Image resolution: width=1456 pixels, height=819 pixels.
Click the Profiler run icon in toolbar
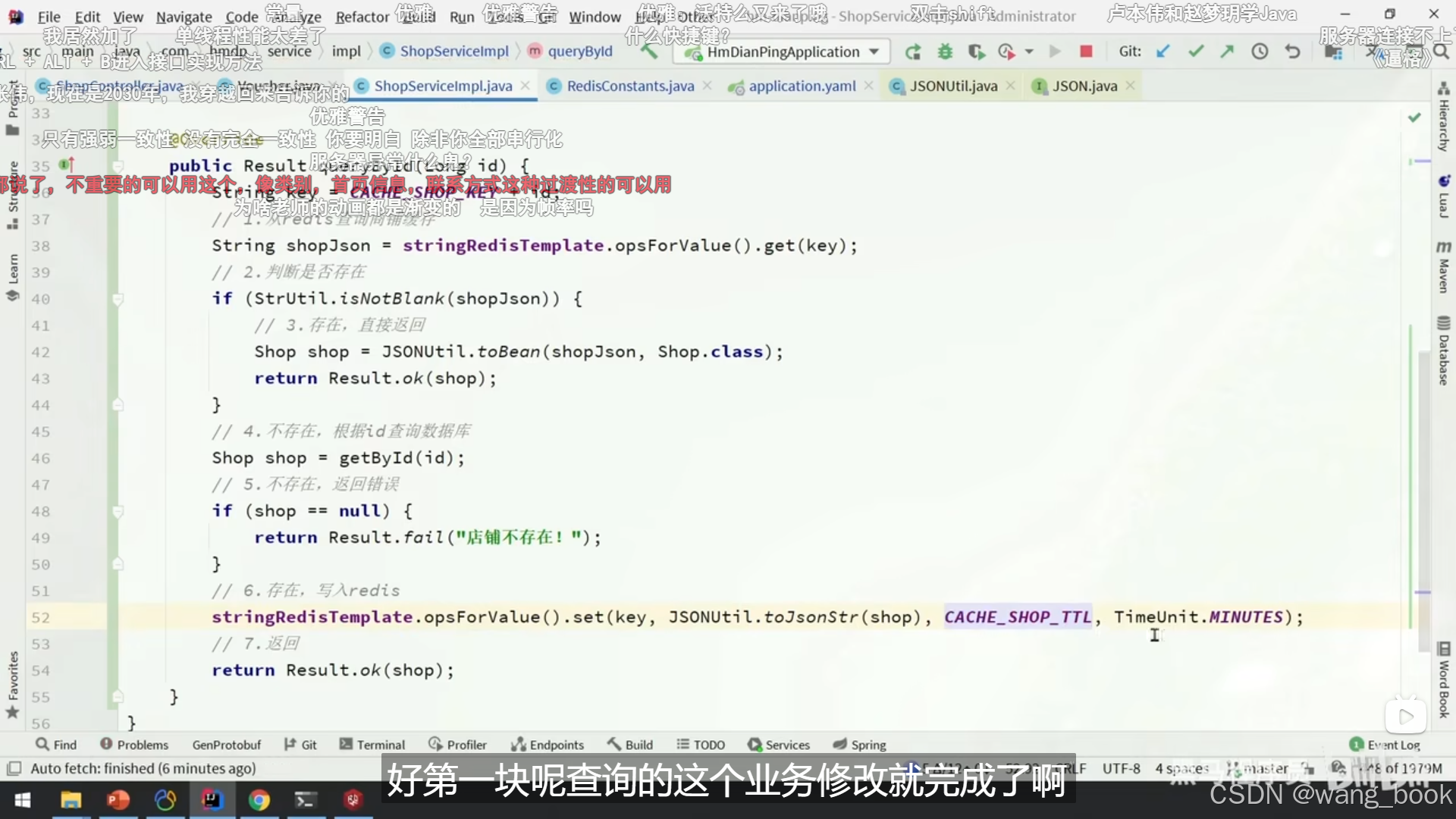(x=1006, y=52)
